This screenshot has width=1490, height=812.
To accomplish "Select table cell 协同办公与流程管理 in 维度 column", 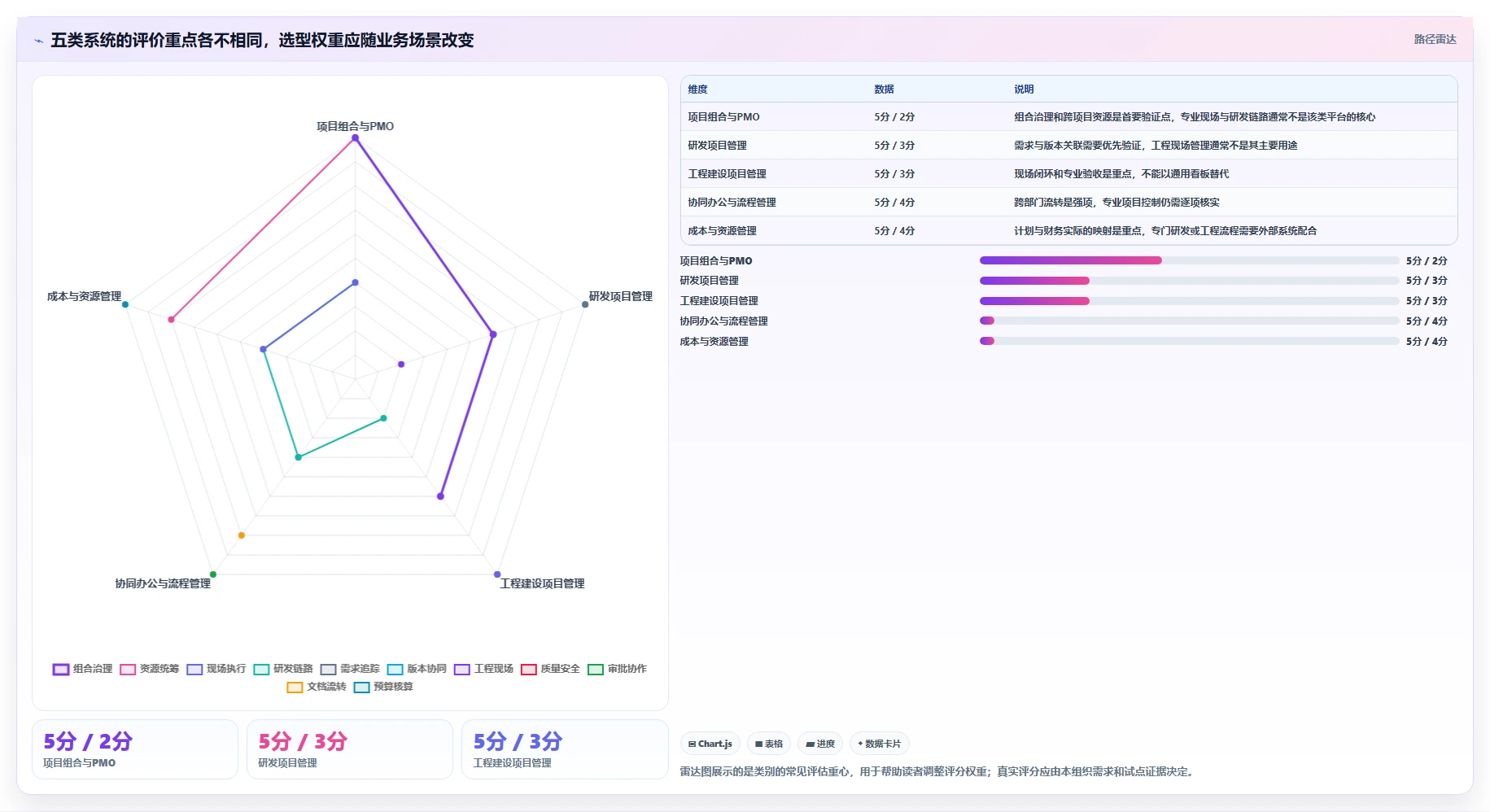I will [732, 203].
